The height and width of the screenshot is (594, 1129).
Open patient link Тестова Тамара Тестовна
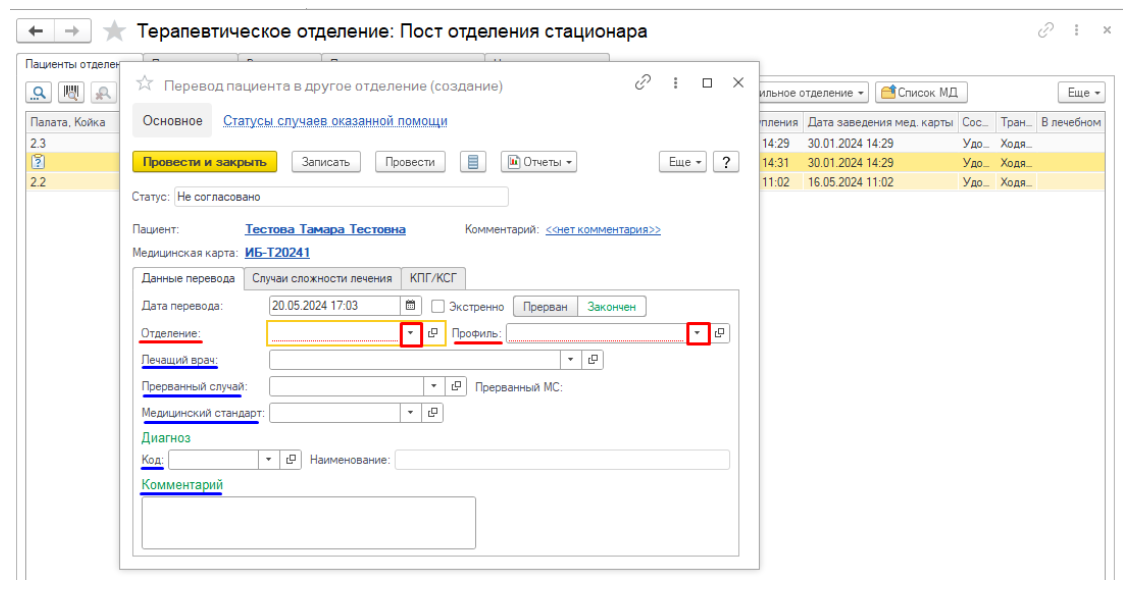tap(325, 229)
